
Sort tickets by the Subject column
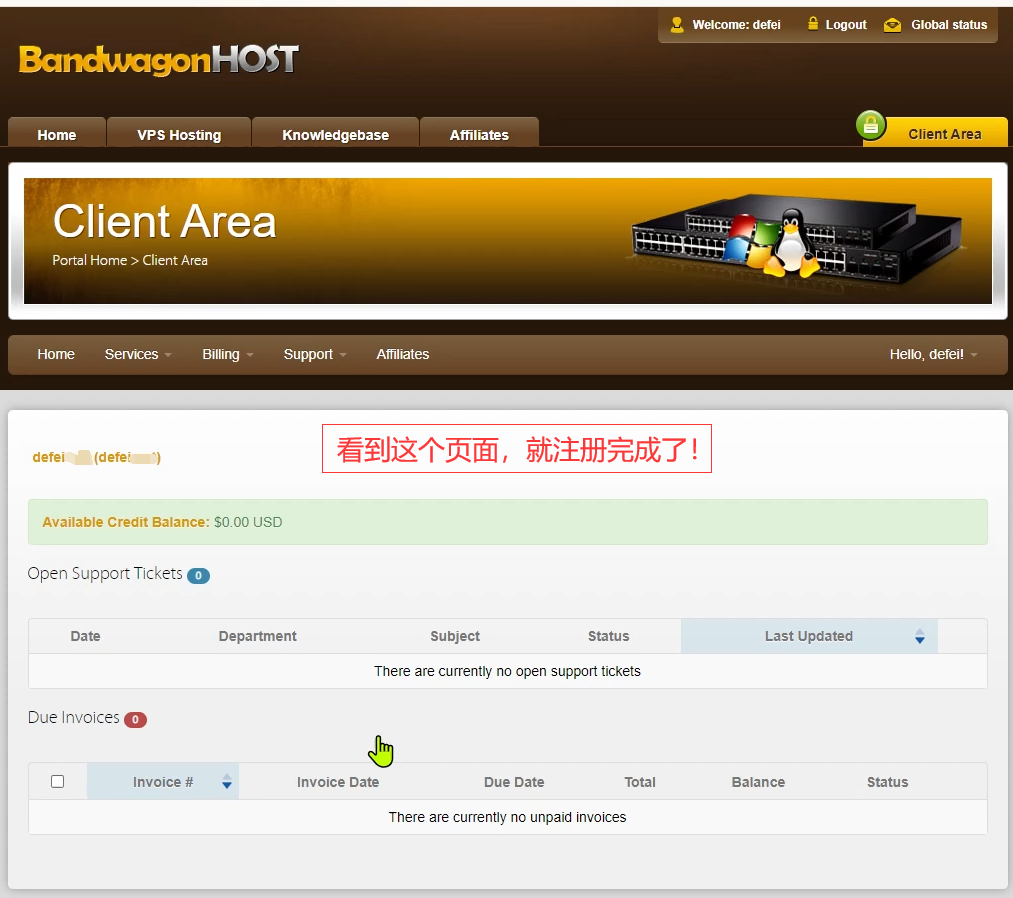(455, 636)
